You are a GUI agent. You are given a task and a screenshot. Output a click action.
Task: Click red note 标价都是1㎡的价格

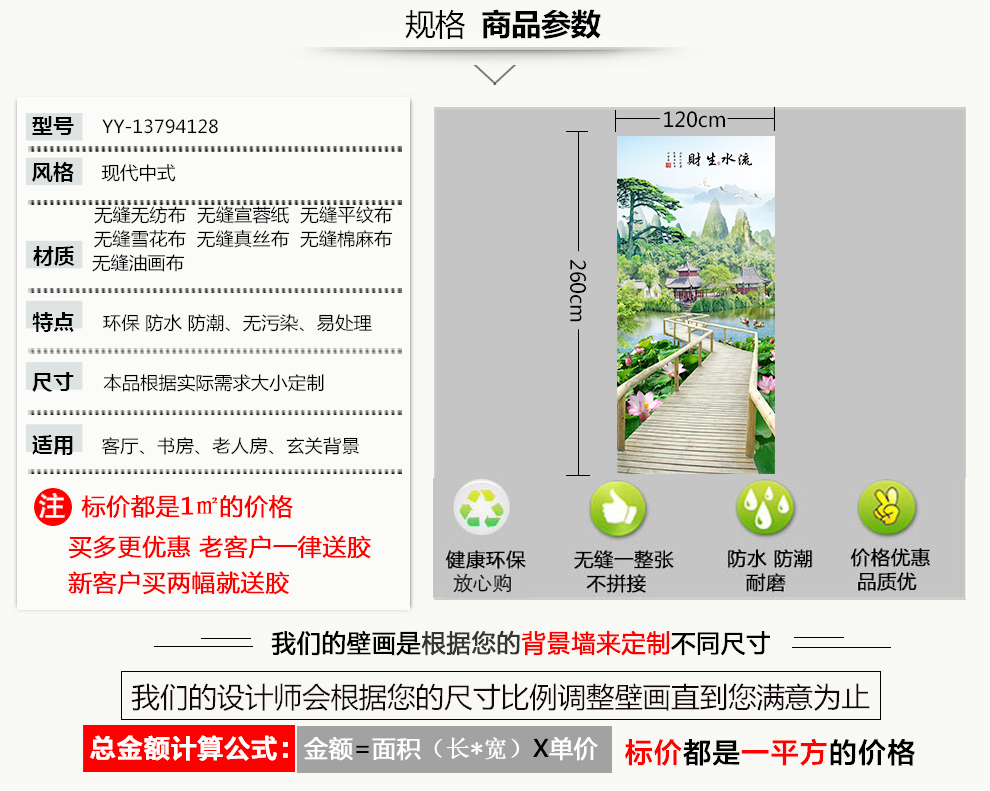click(187, 507)
